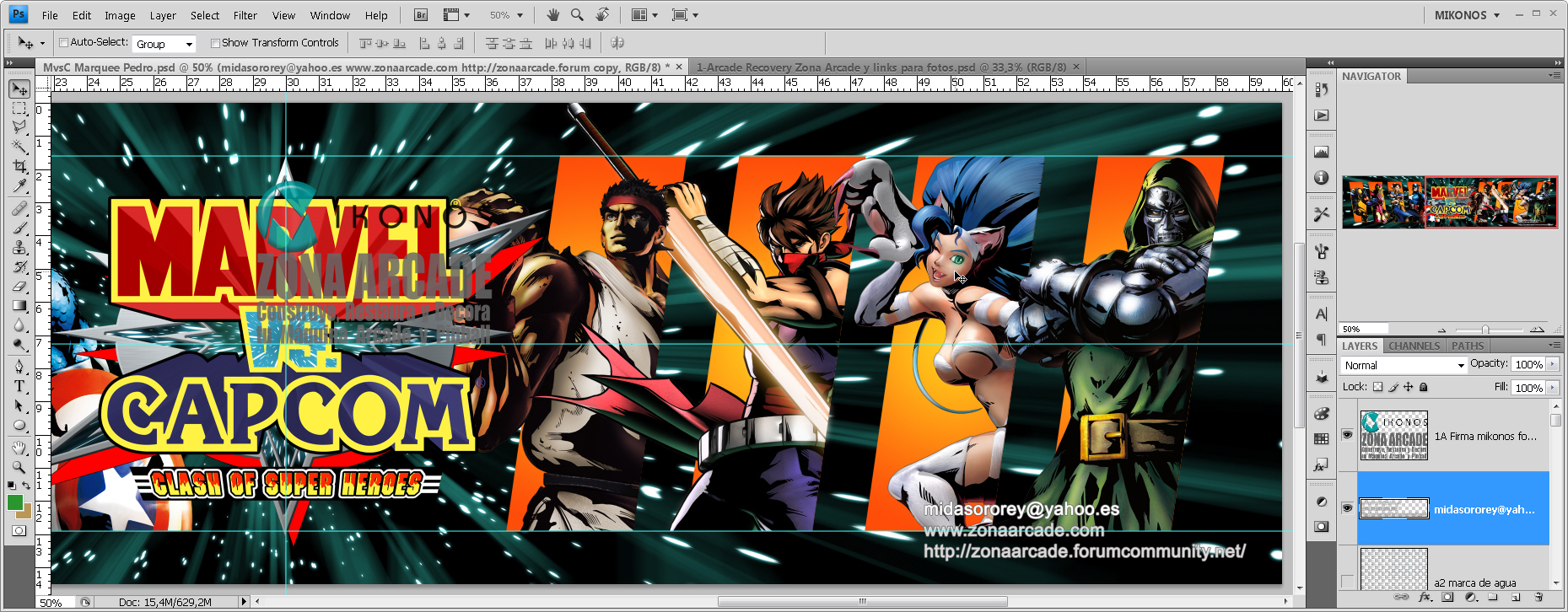1568x612 pixels.
Task: Switch to the Channels tab
Action: (1414, 346)
